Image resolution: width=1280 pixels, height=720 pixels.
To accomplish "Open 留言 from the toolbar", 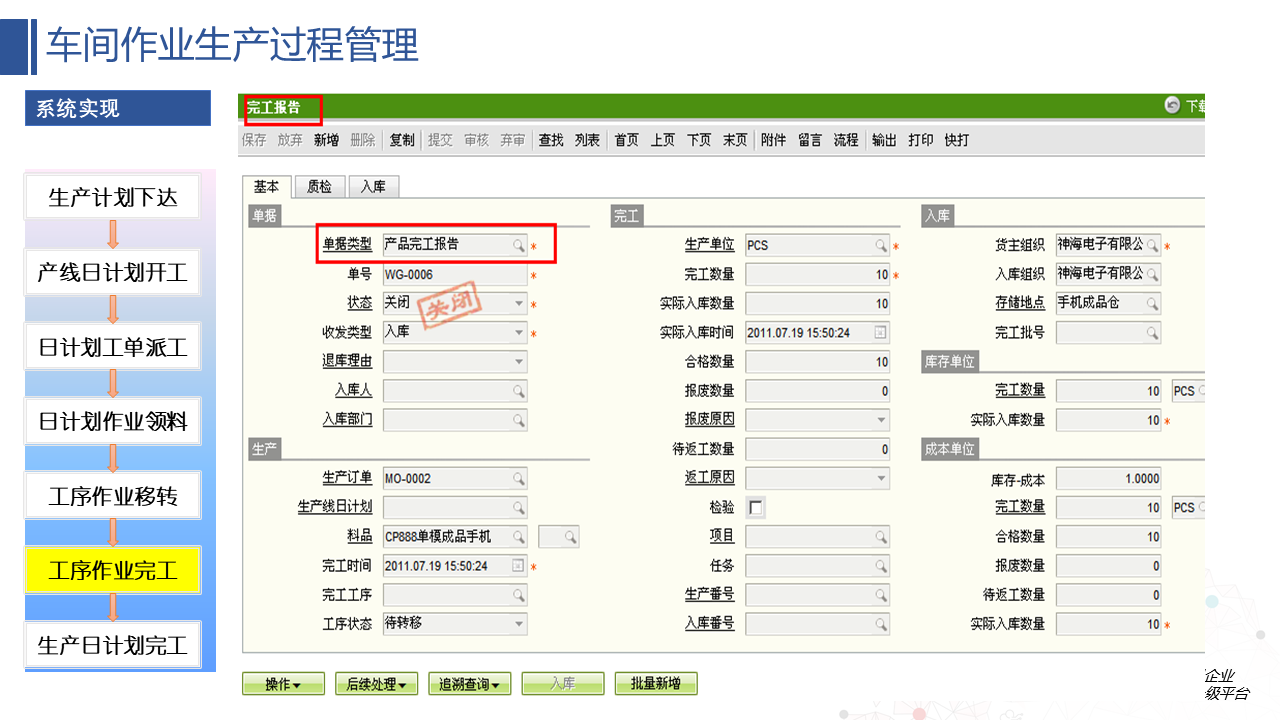I will pos(810,140).
